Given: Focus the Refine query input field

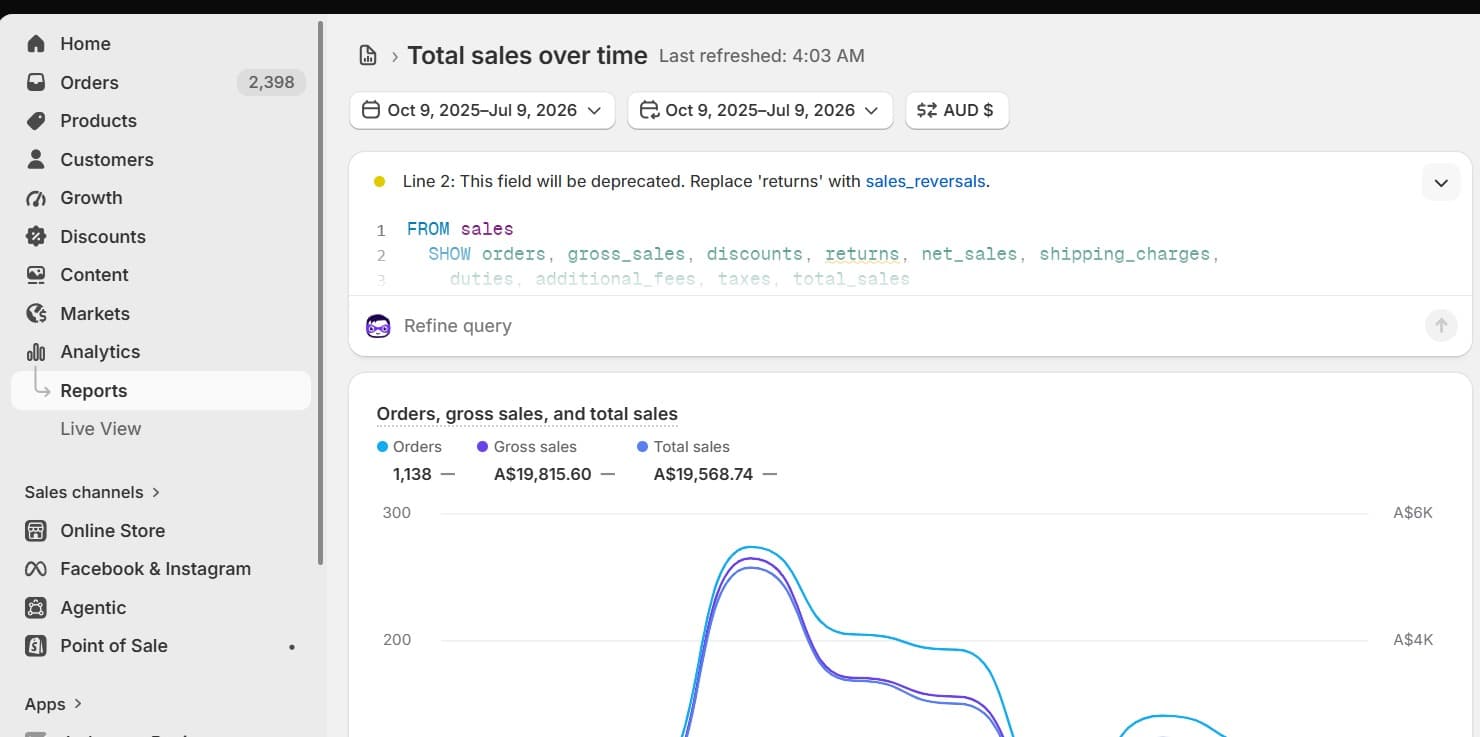Looking at the screenshot, I should [908, 326].
